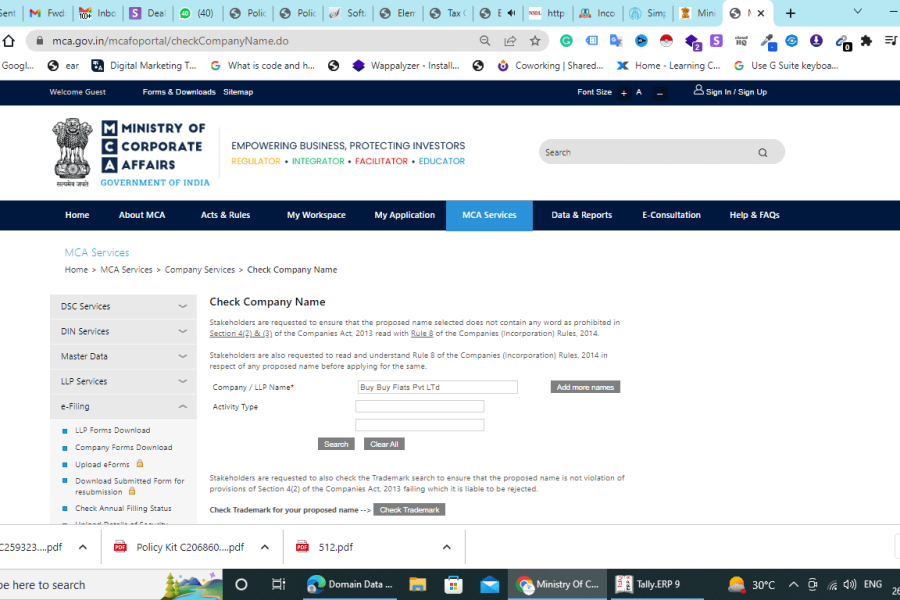
Task: Click the Clear All button
Action: (x=384, y=444)
